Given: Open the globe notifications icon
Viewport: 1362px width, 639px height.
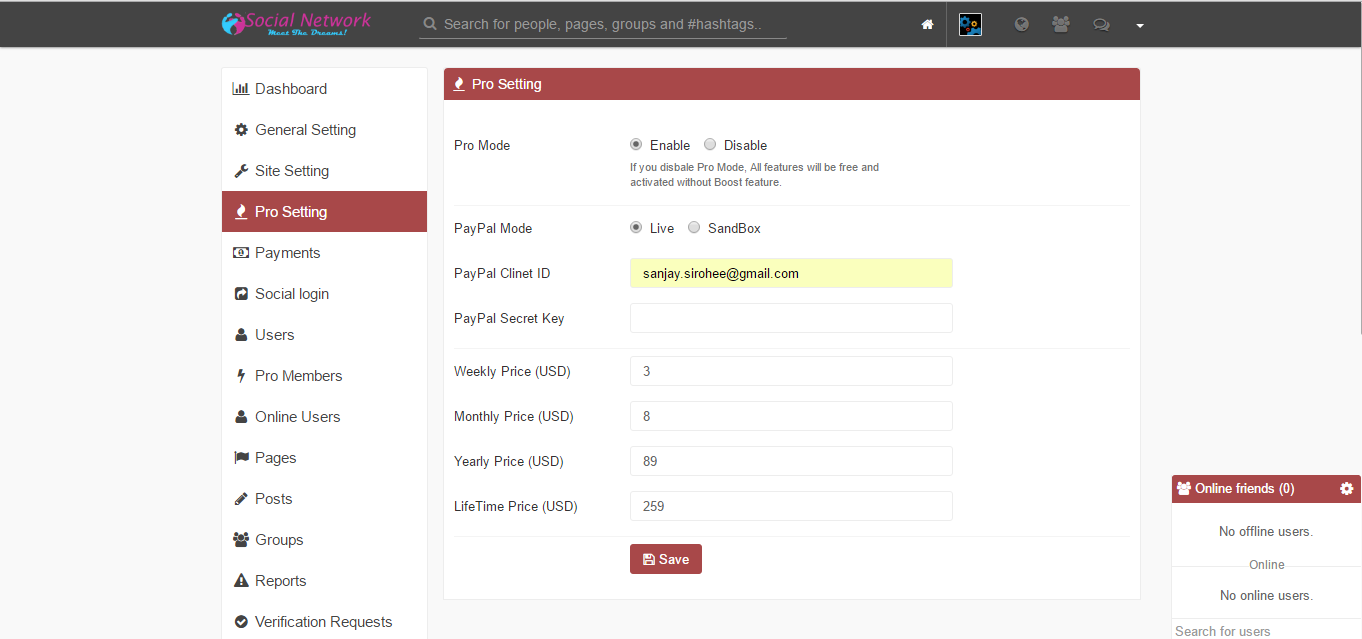Looking at the screenshot, I should point(1021,25).
